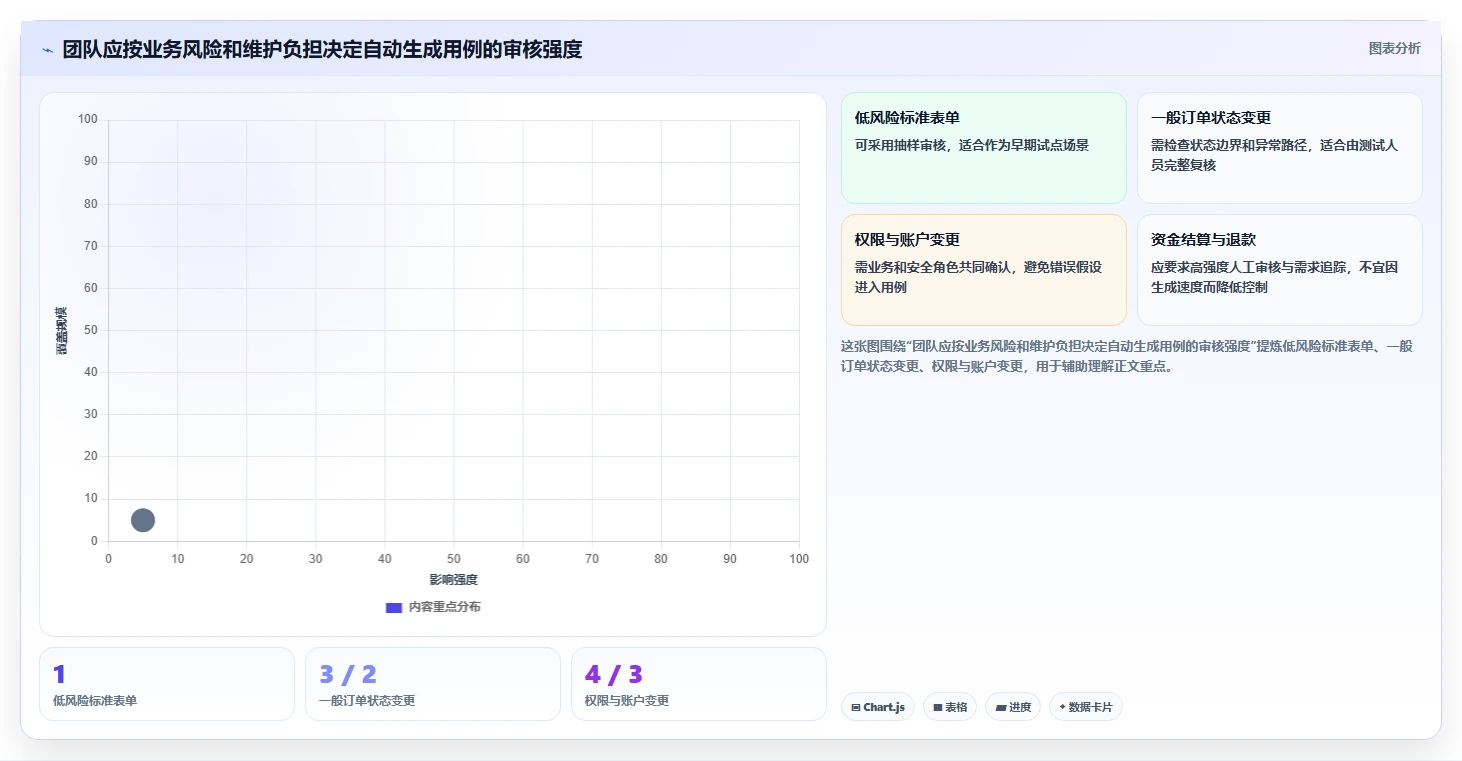Image resolution: width=1462 pixels, height=761 pixels.
Task: Click the stat card showing 1 低风险标准表单
Action: tap(167, 684)
